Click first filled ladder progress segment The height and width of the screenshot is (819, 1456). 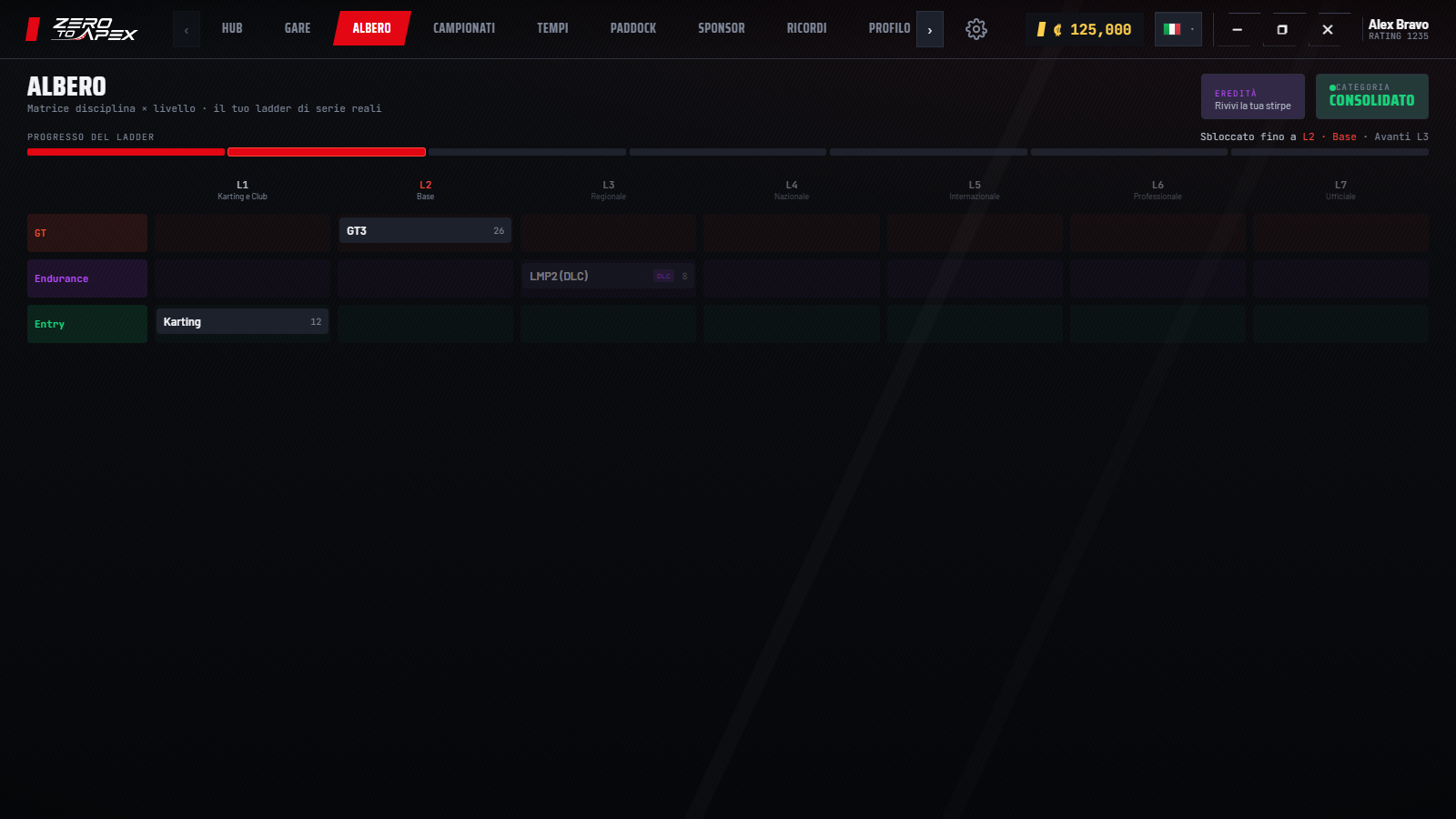click(126, 152)
